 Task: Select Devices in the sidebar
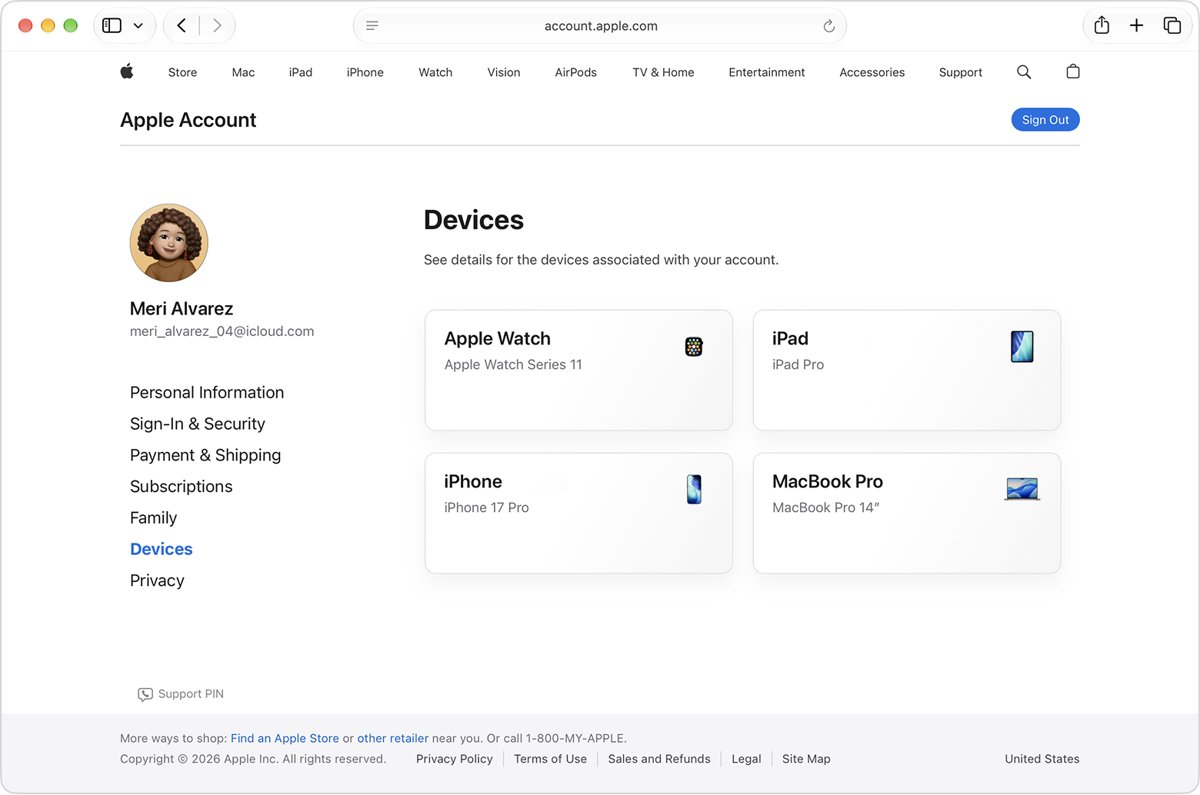coord(161,549)
